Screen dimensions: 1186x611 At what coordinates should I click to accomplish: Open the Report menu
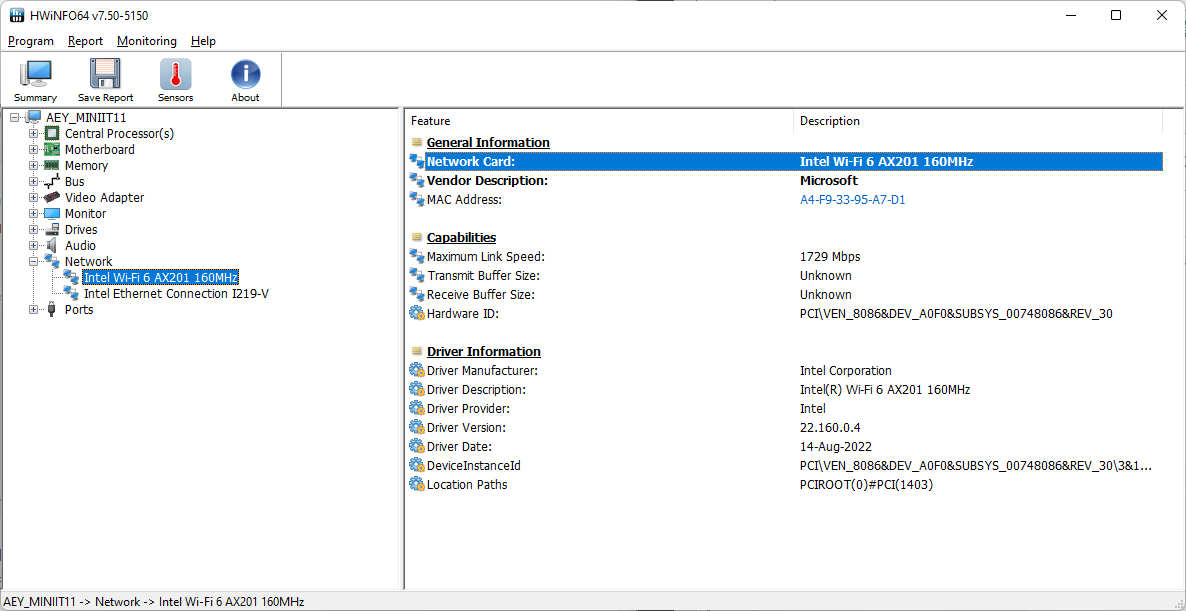(x=85, y=41)
